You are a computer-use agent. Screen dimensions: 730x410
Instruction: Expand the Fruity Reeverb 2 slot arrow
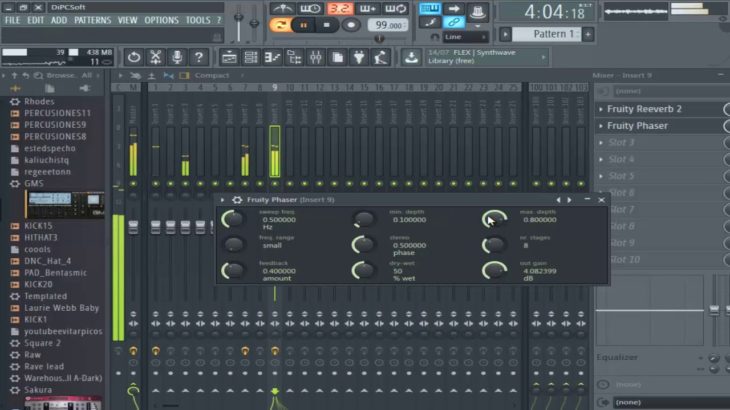coord(601,109)
